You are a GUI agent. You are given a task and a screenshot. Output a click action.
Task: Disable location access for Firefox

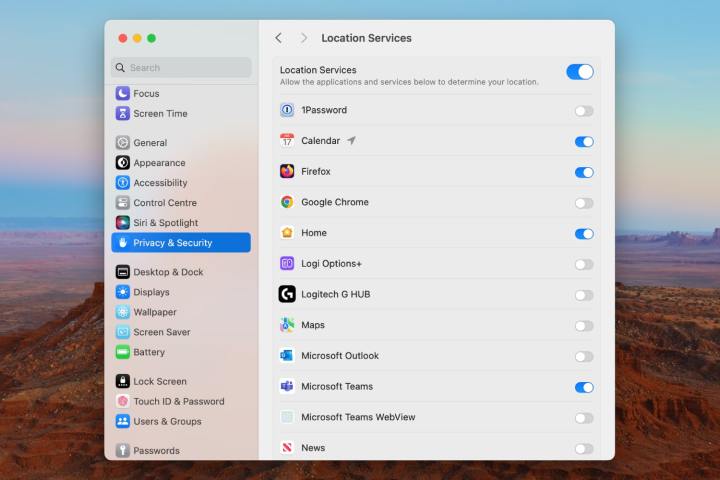point(584,172)
